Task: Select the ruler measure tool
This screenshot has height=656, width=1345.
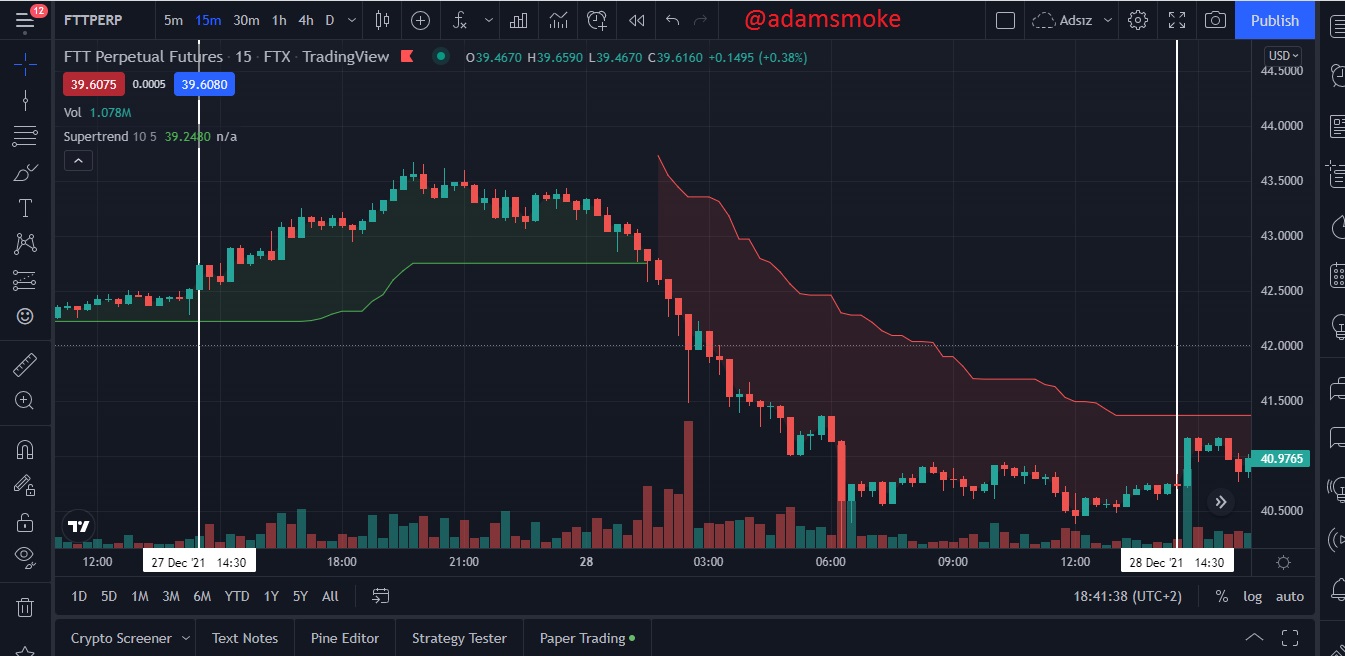Action: click(25, 365)
